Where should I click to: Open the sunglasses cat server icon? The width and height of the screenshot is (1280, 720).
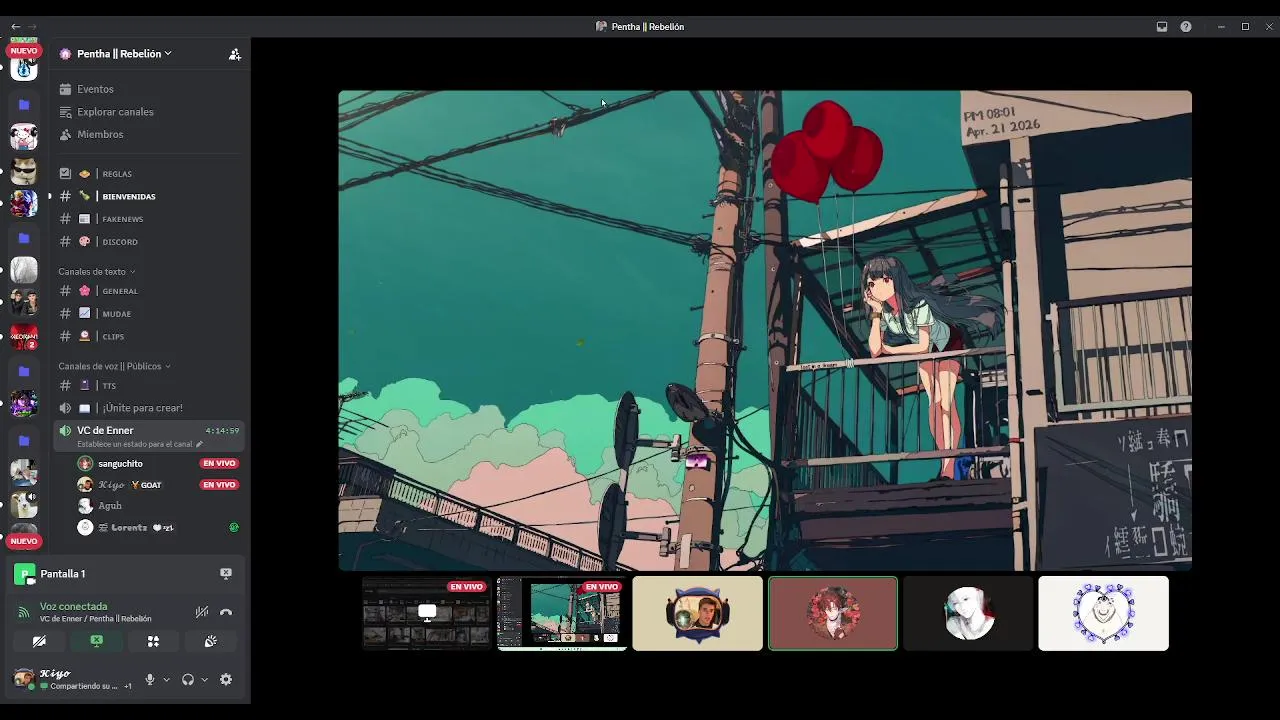tap(24, 170)
